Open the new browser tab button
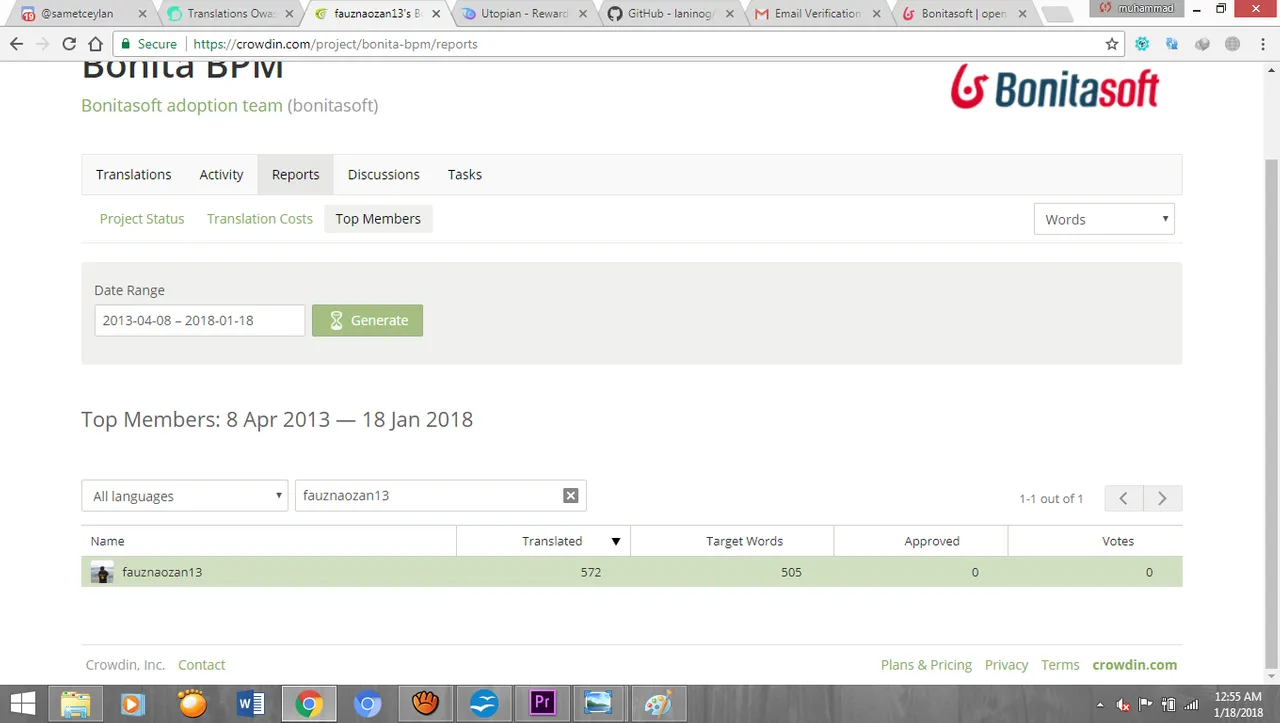 coord(1056,14)
